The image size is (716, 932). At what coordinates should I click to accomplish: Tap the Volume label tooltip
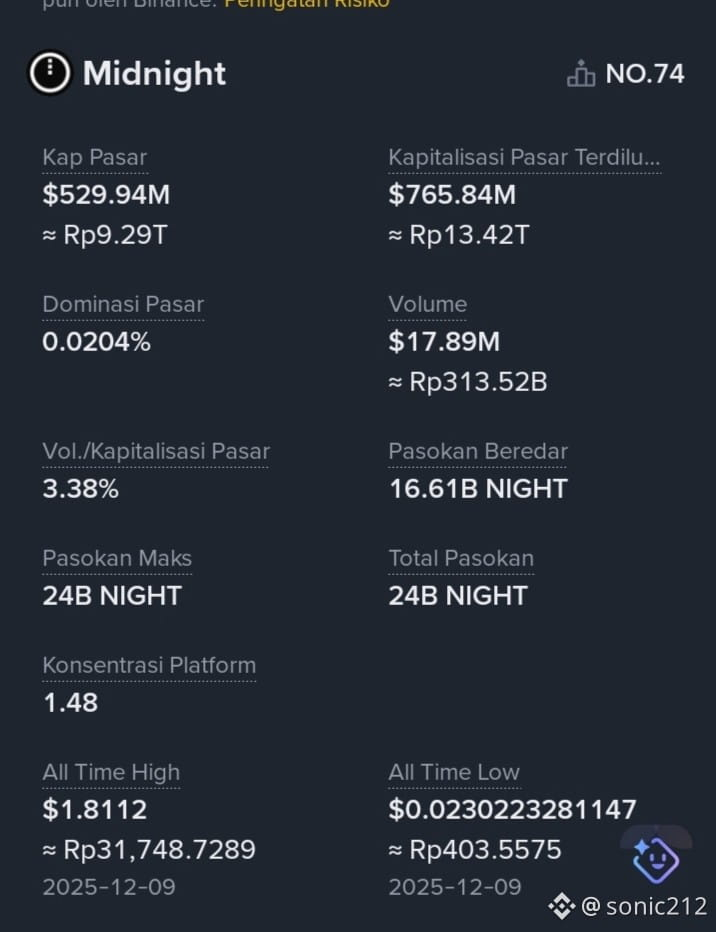[x=427, y=304]
